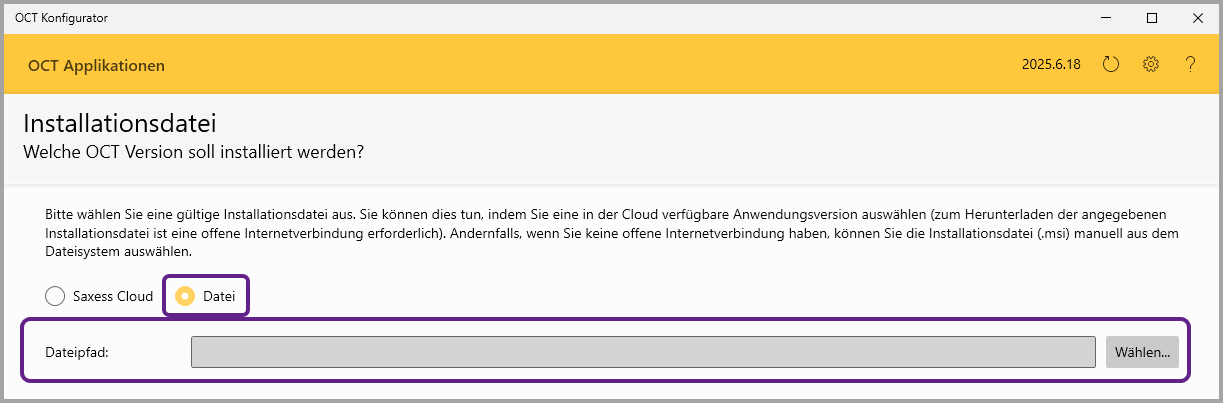Minimize the OCT Konfigurator window

1106,18
